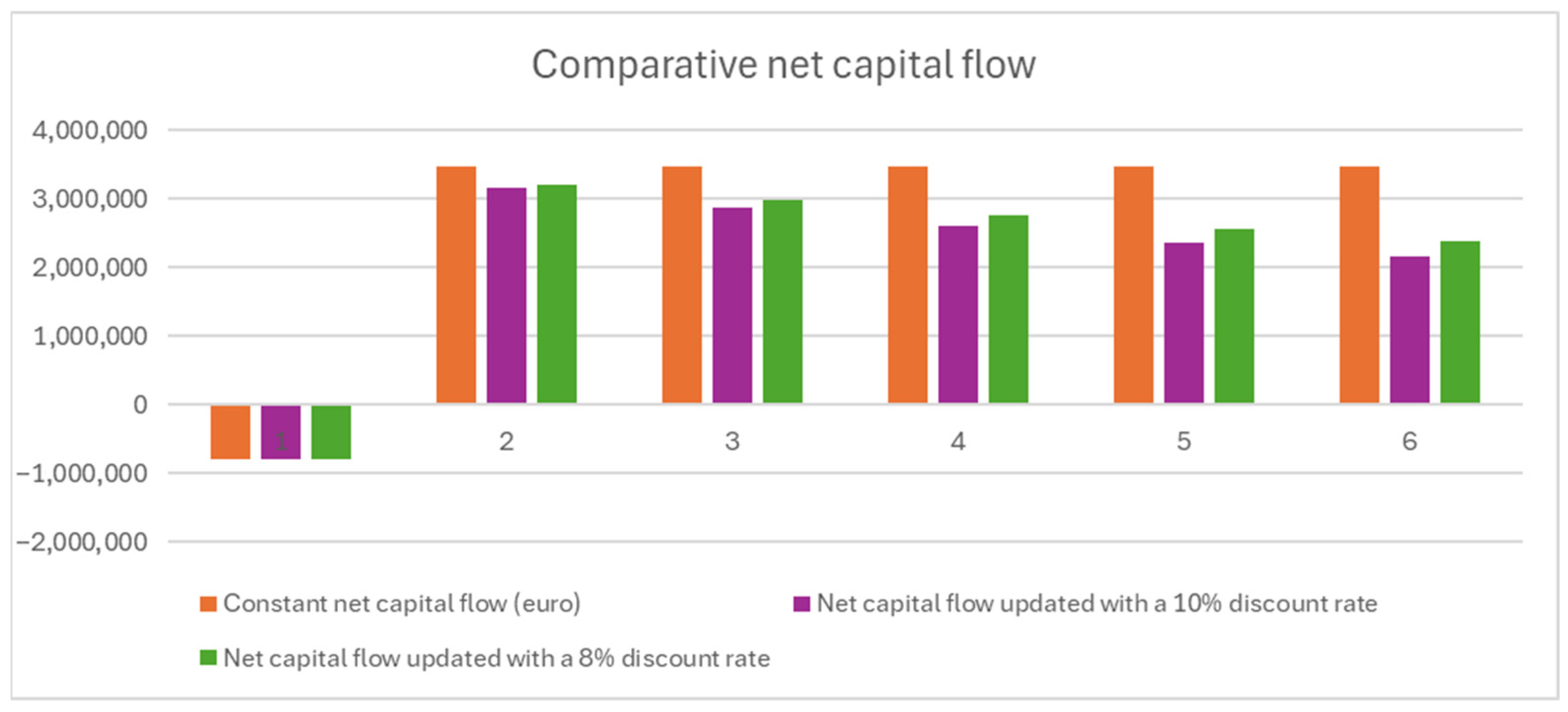Click the green bar in period 6

click(x=1460, y=322)
